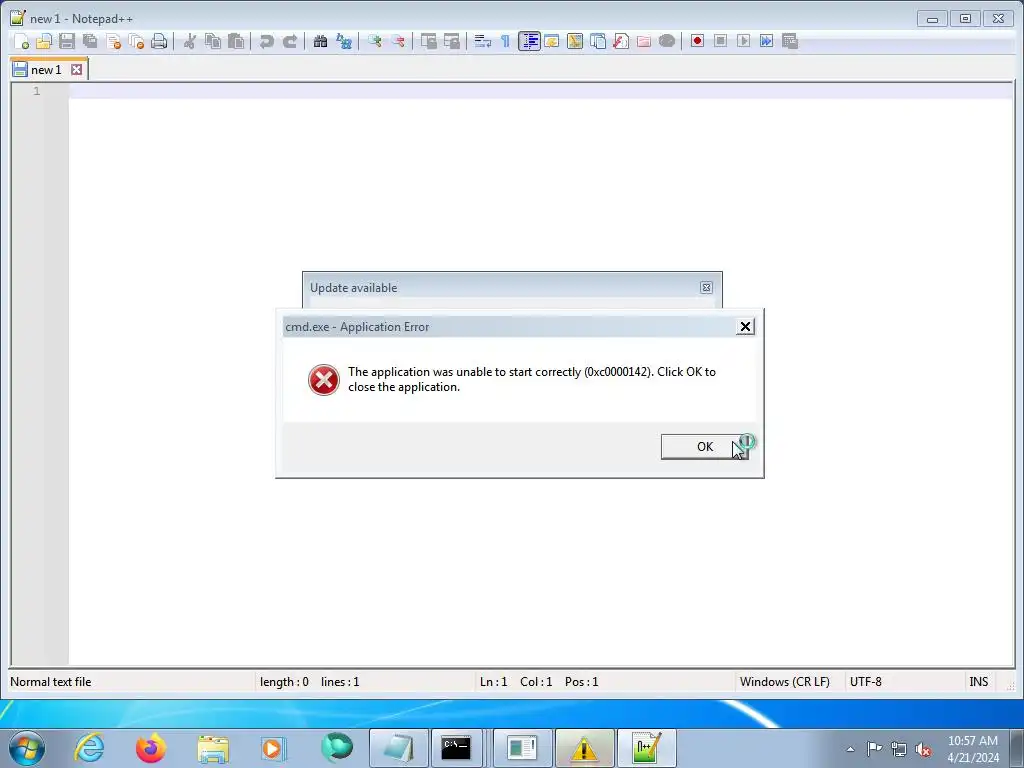The width and height of the screenshot is (1024, 768).
Task: Click the Close document toolbar icon
Action: click(113, 41)
